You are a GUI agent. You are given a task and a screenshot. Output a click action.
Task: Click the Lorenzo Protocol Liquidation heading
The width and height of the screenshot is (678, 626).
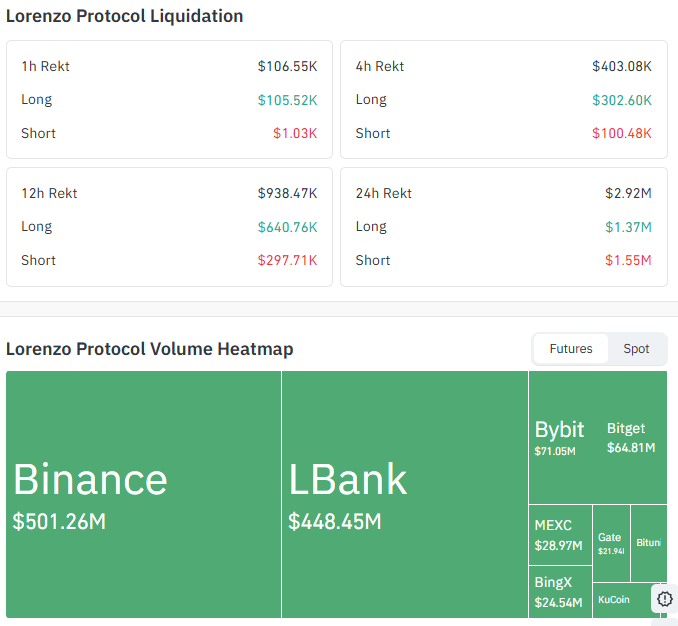(125, 16)
